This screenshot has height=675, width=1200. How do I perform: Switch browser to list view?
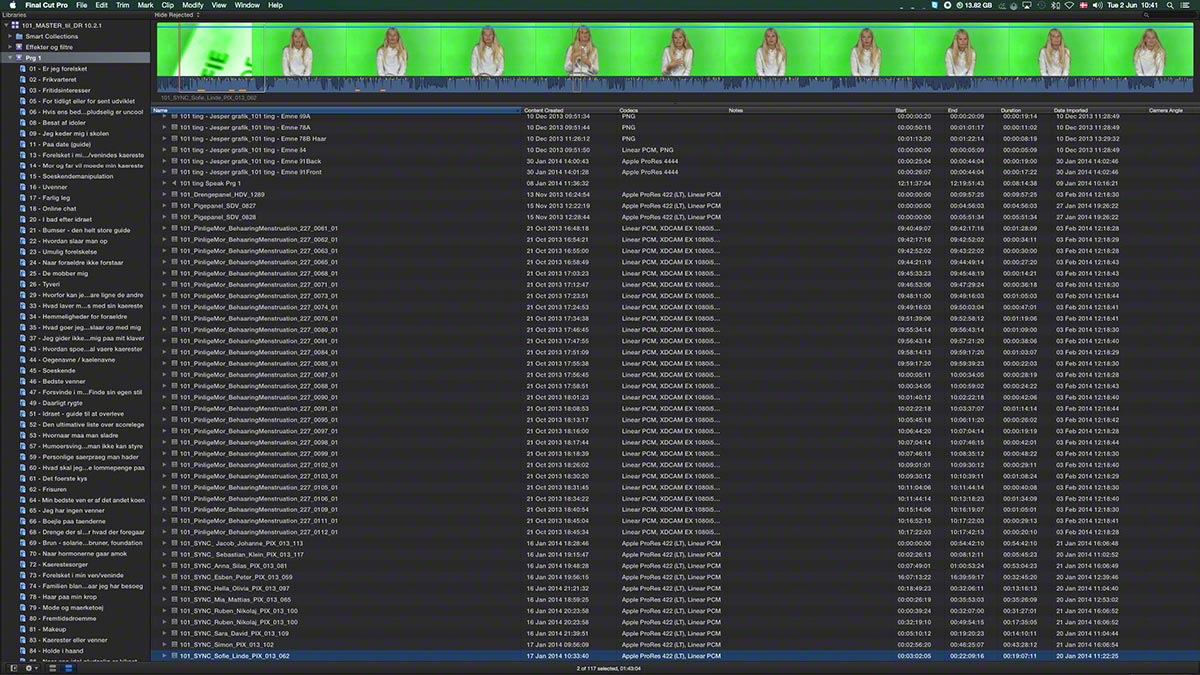point(68,667)
